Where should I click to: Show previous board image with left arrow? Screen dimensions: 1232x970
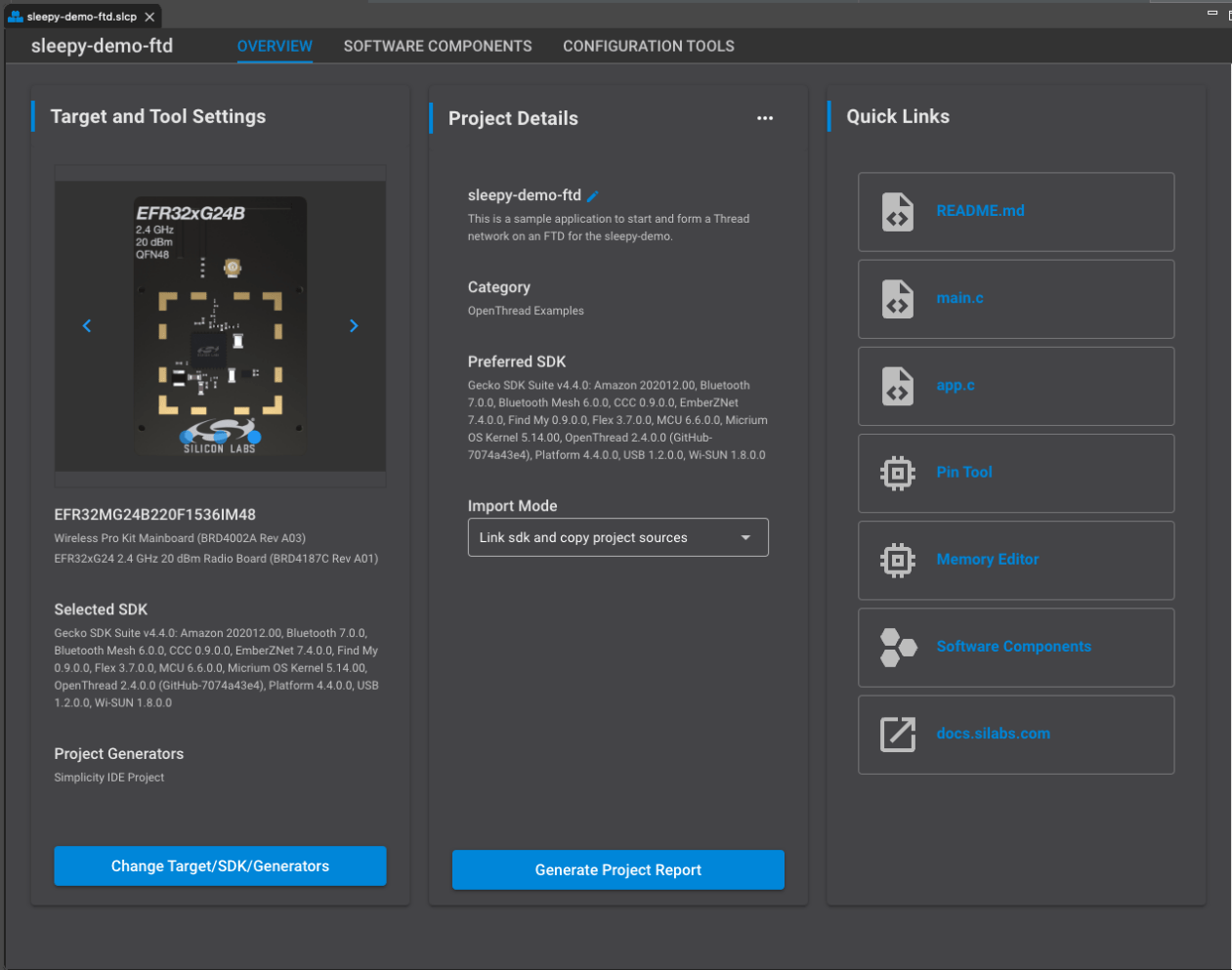87,325
